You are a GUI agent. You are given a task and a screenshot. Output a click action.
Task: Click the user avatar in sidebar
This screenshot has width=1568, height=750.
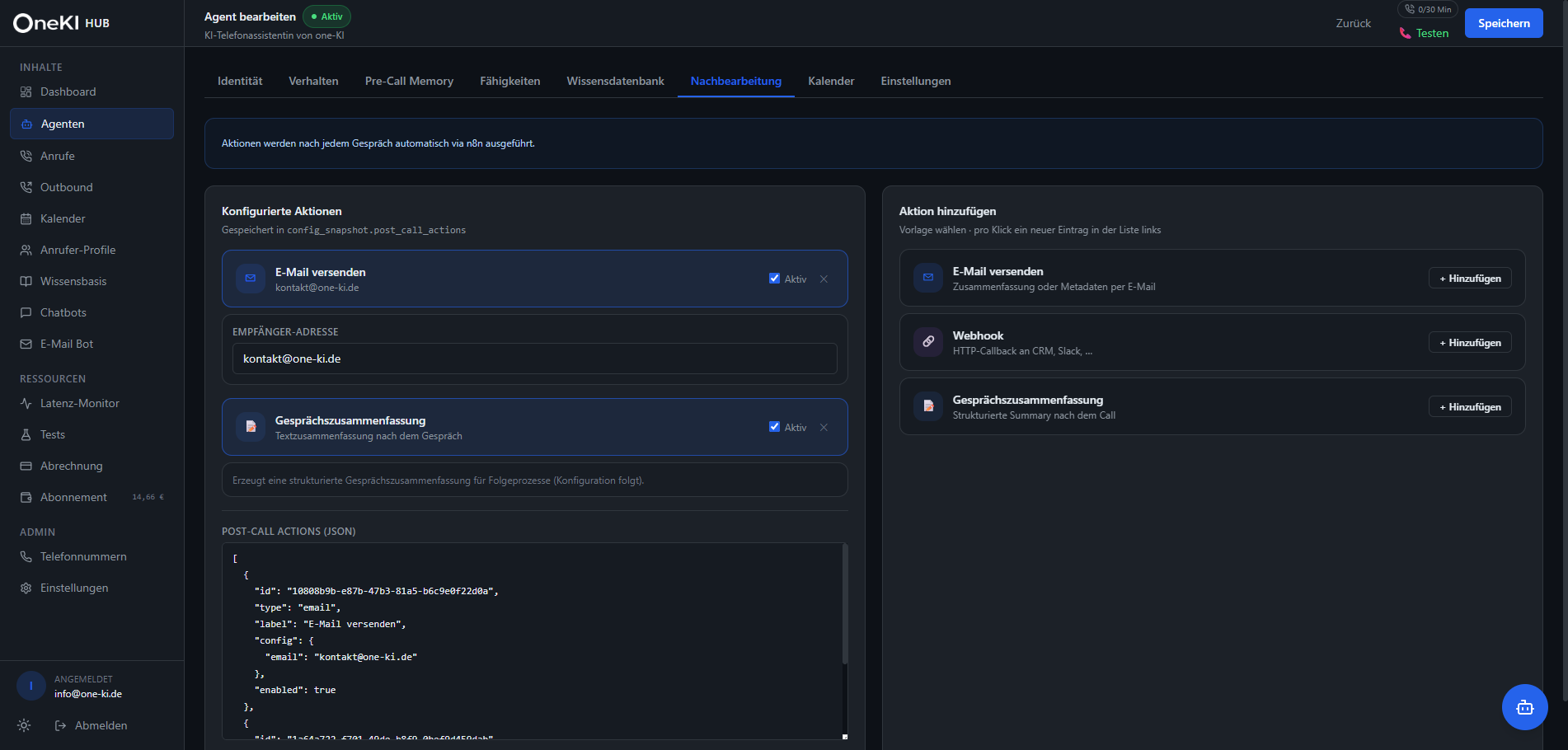coord(31,686)
